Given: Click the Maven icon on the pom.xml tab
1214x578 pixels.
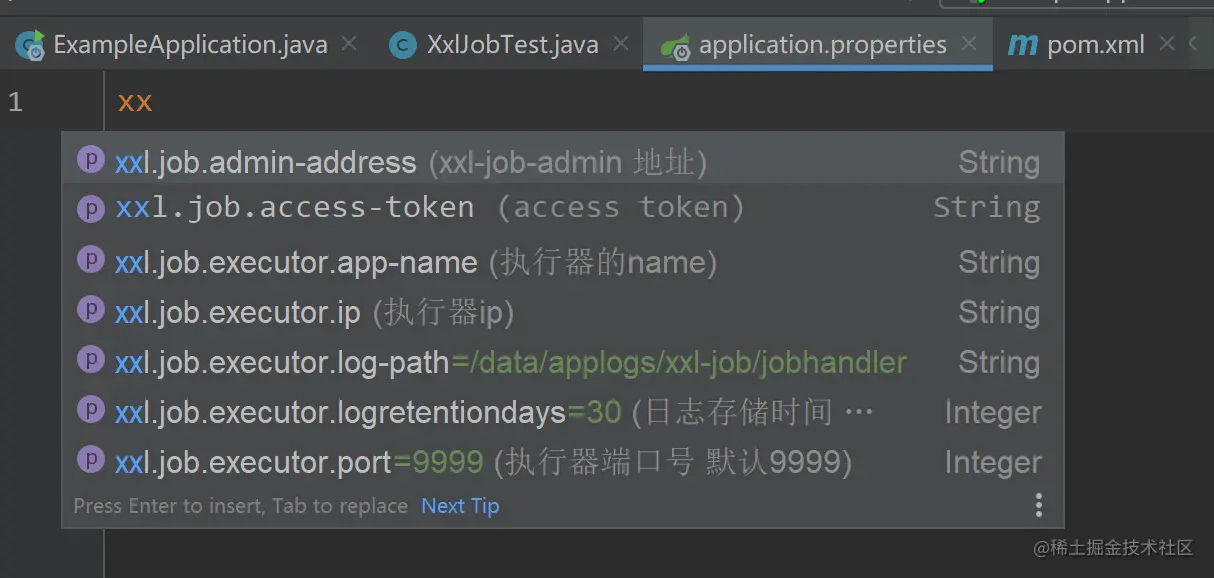Looking at the screenshot, I should coord(1022,43).
